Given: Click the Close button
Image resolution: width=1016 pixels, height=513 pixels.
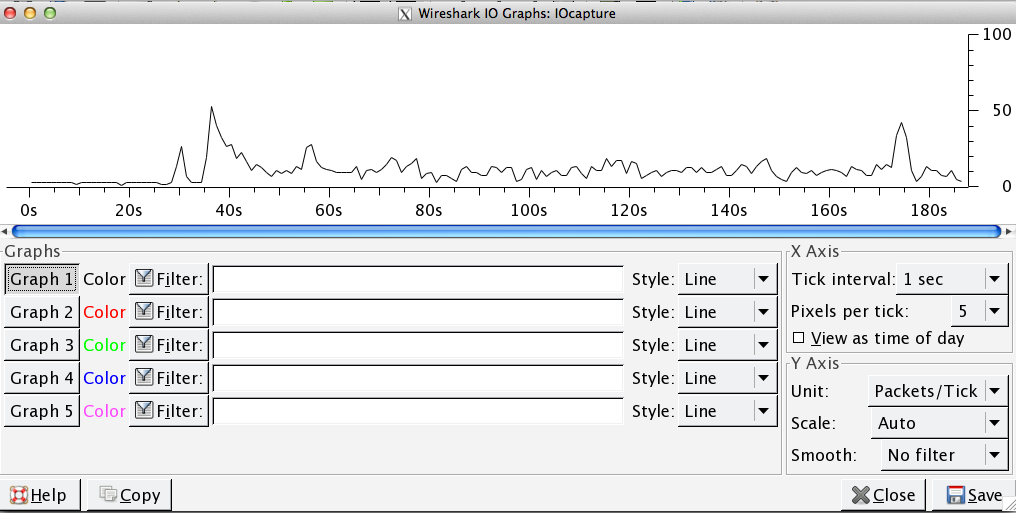Looking at the screenshot, I should coord(883,496).
